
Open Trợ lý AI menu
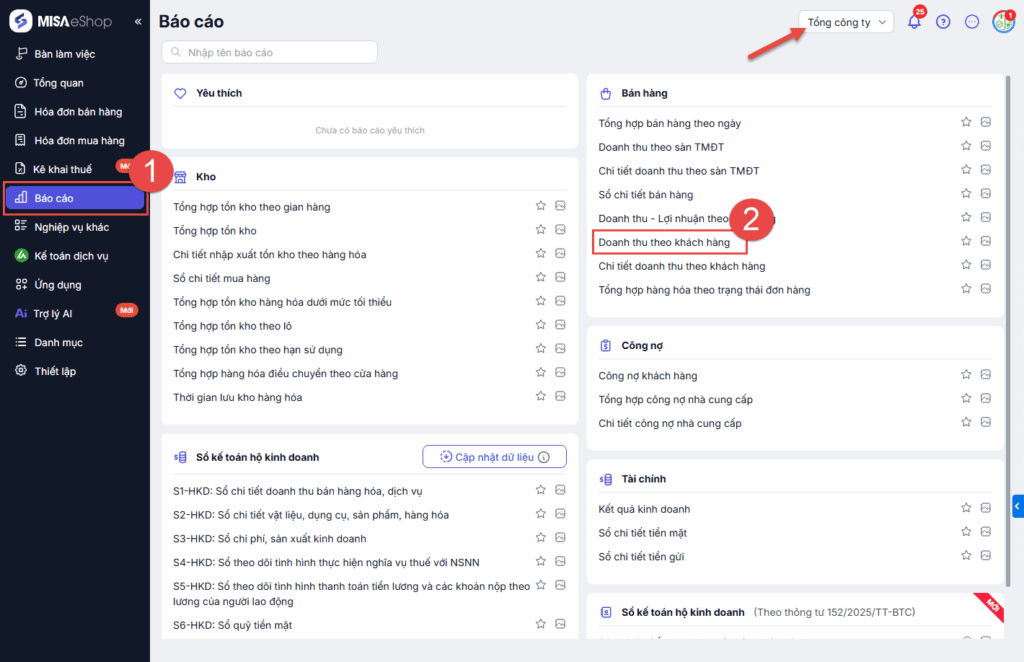coord(52,313)
